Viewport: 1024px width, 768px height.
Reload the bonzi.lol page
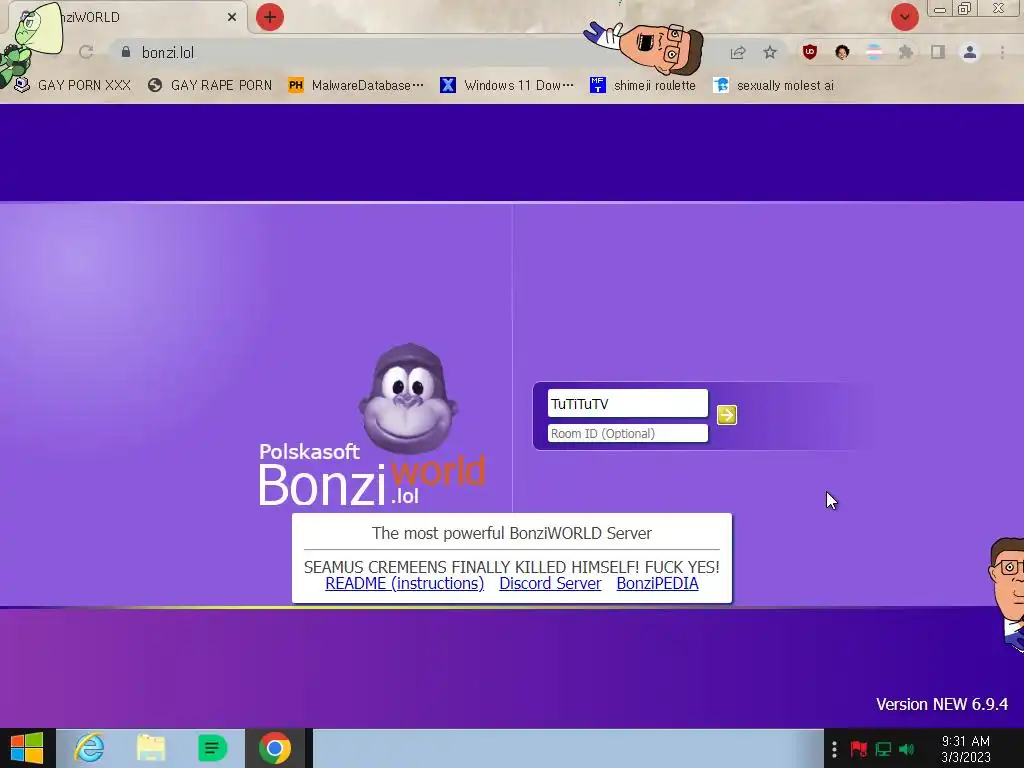[86, 52]
